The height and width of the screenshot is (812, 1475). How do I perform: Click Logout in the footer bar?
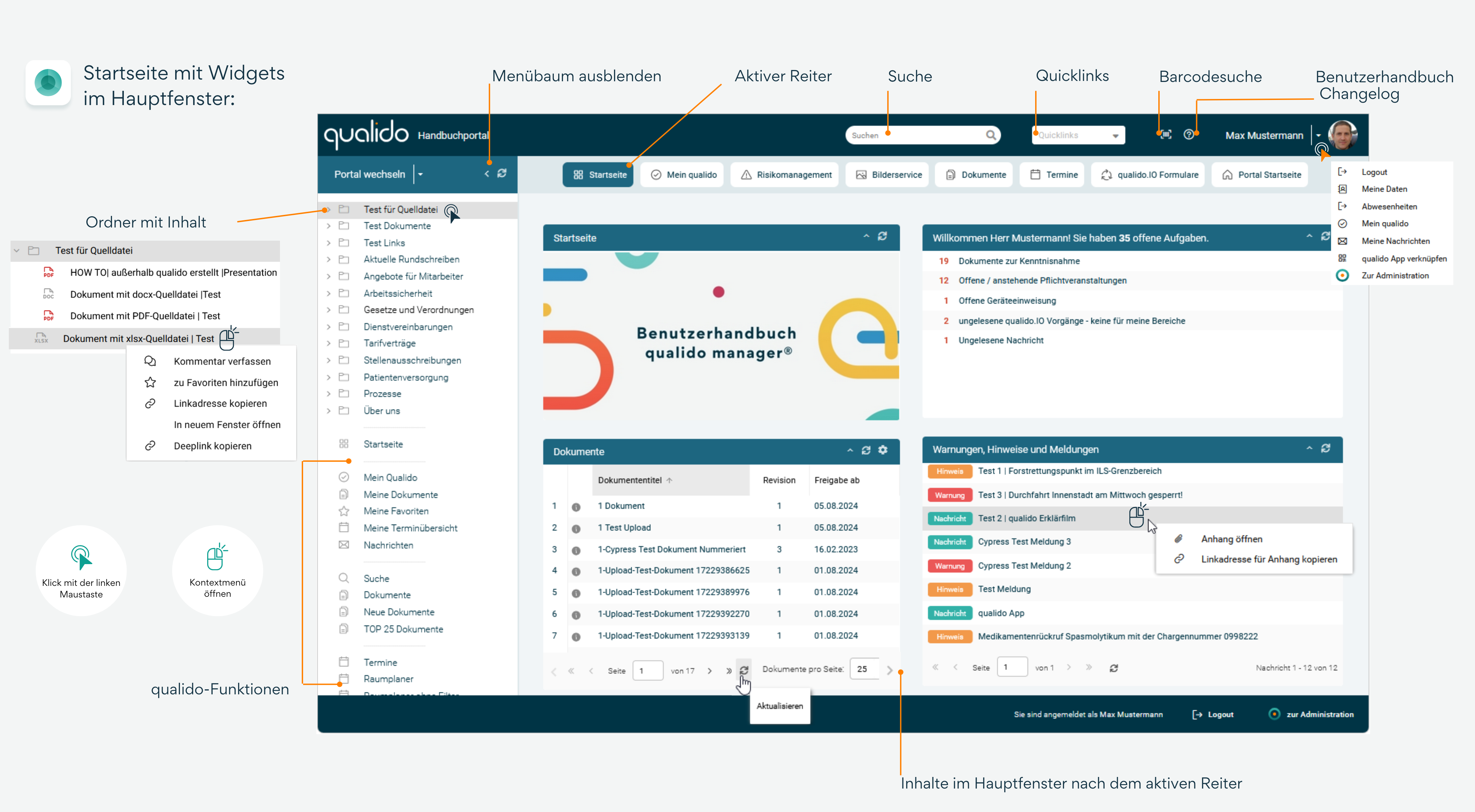pyautogui.click(x=1213, y=714)
